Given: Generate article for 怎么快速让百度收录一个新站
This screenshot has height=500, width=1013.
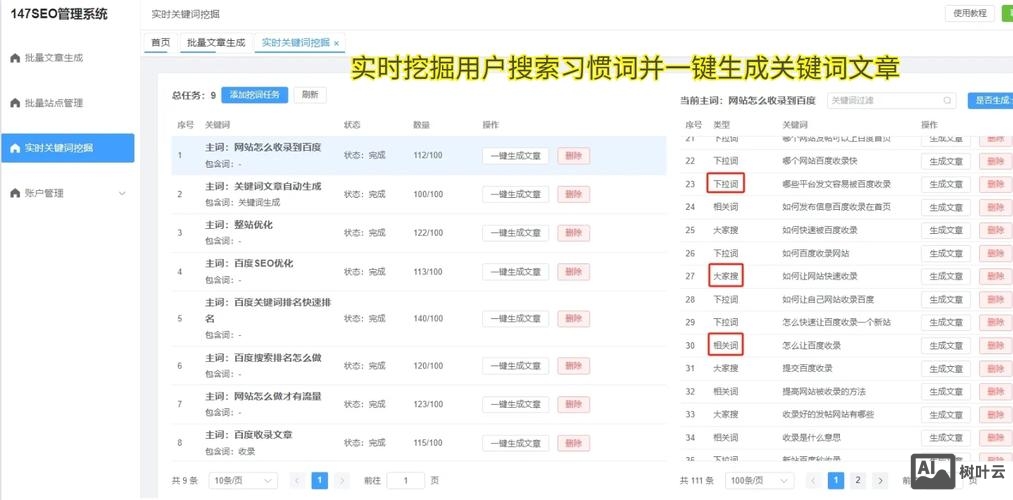Looking at the screenshot, I should [x=946, y=322].
